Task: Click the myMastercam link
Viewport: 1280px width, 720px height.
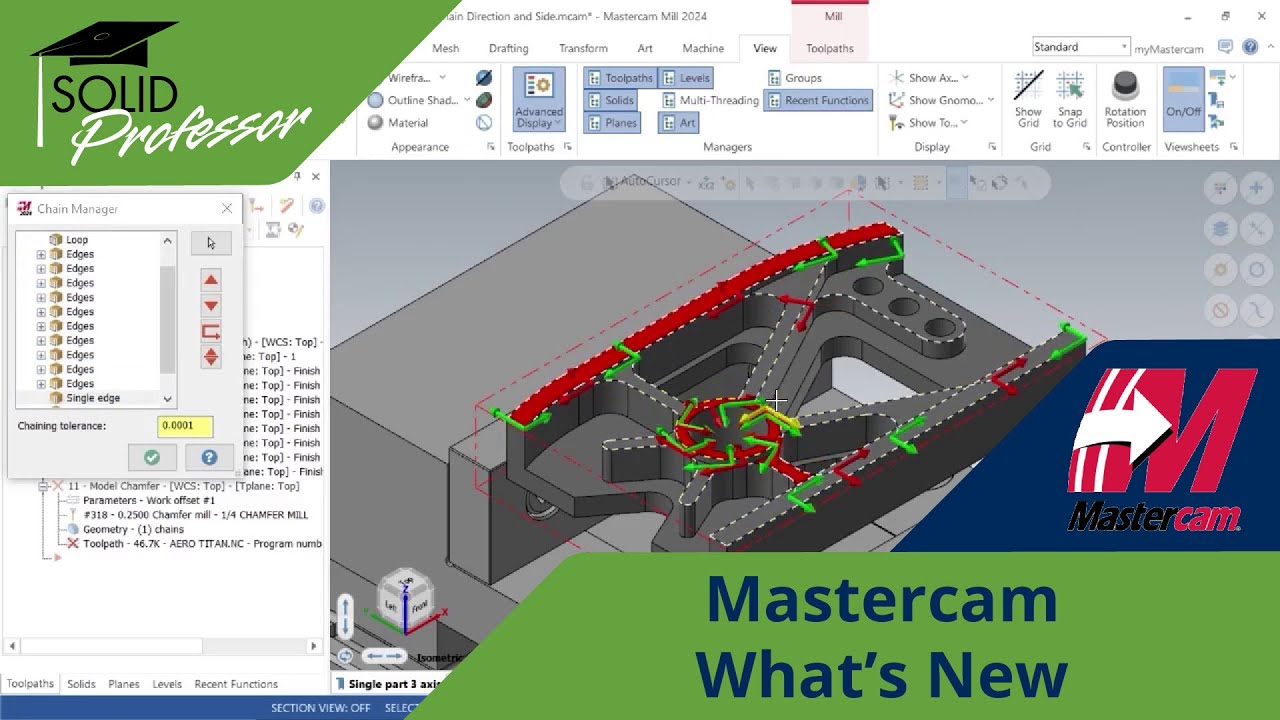Action: pyautogui.click(x=1169, y=49)
